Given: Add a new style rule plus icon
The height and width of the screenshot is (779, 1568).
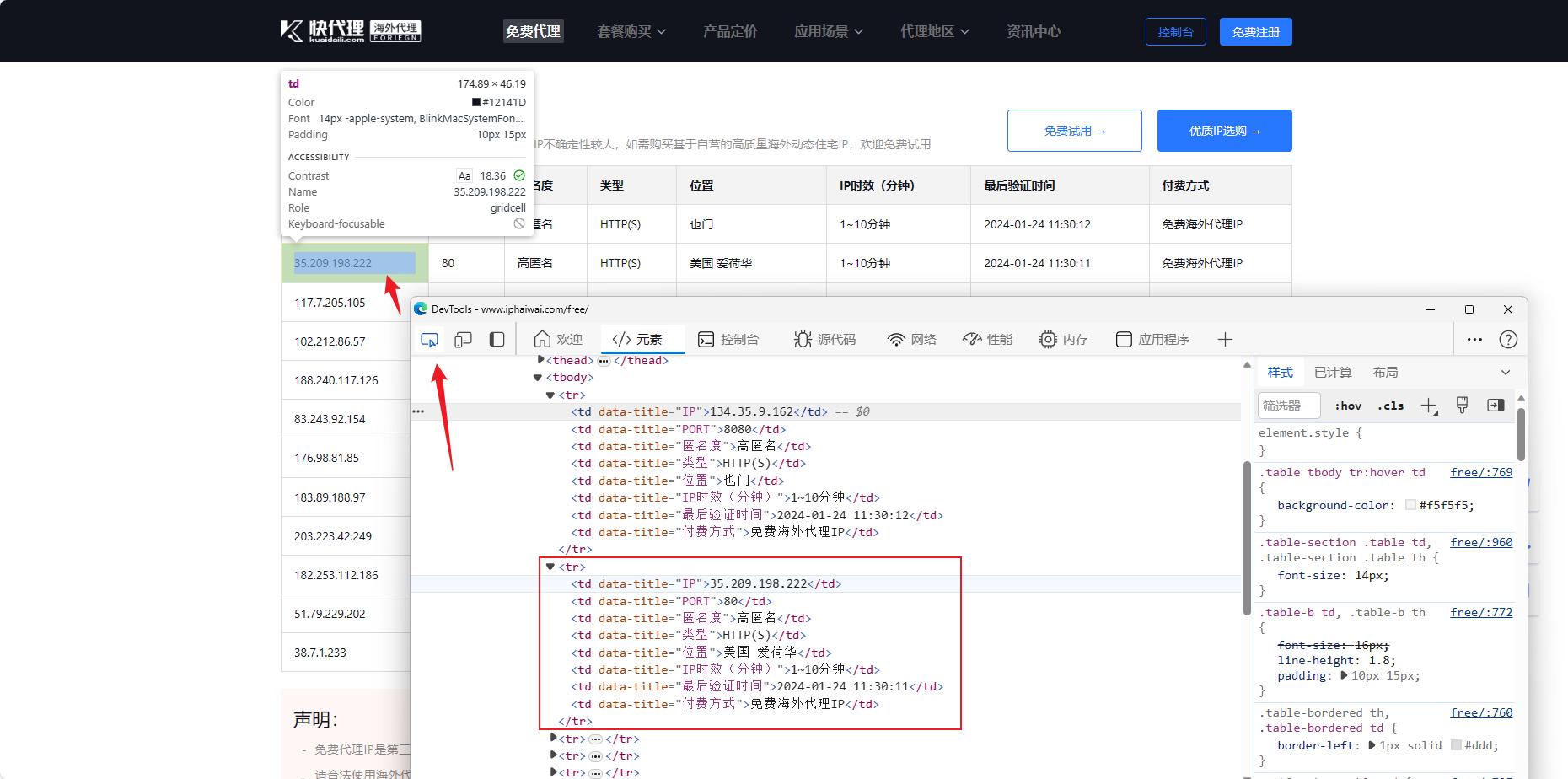Looking at the screenshot, I should point(1429,406).
